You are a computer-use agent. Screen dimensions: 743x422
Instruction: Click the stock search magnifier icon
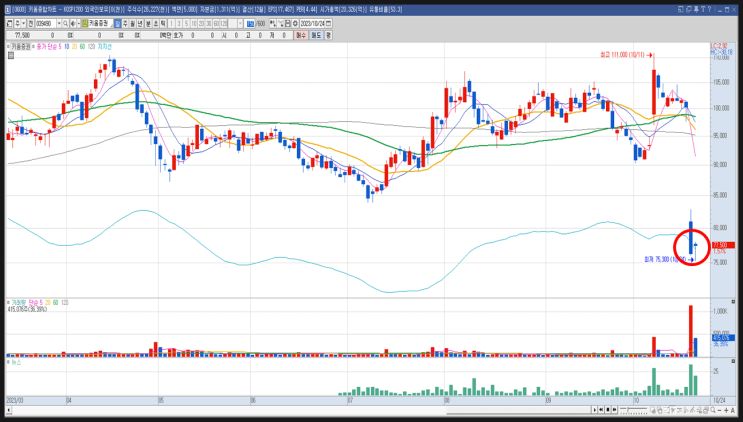(65, 23)
